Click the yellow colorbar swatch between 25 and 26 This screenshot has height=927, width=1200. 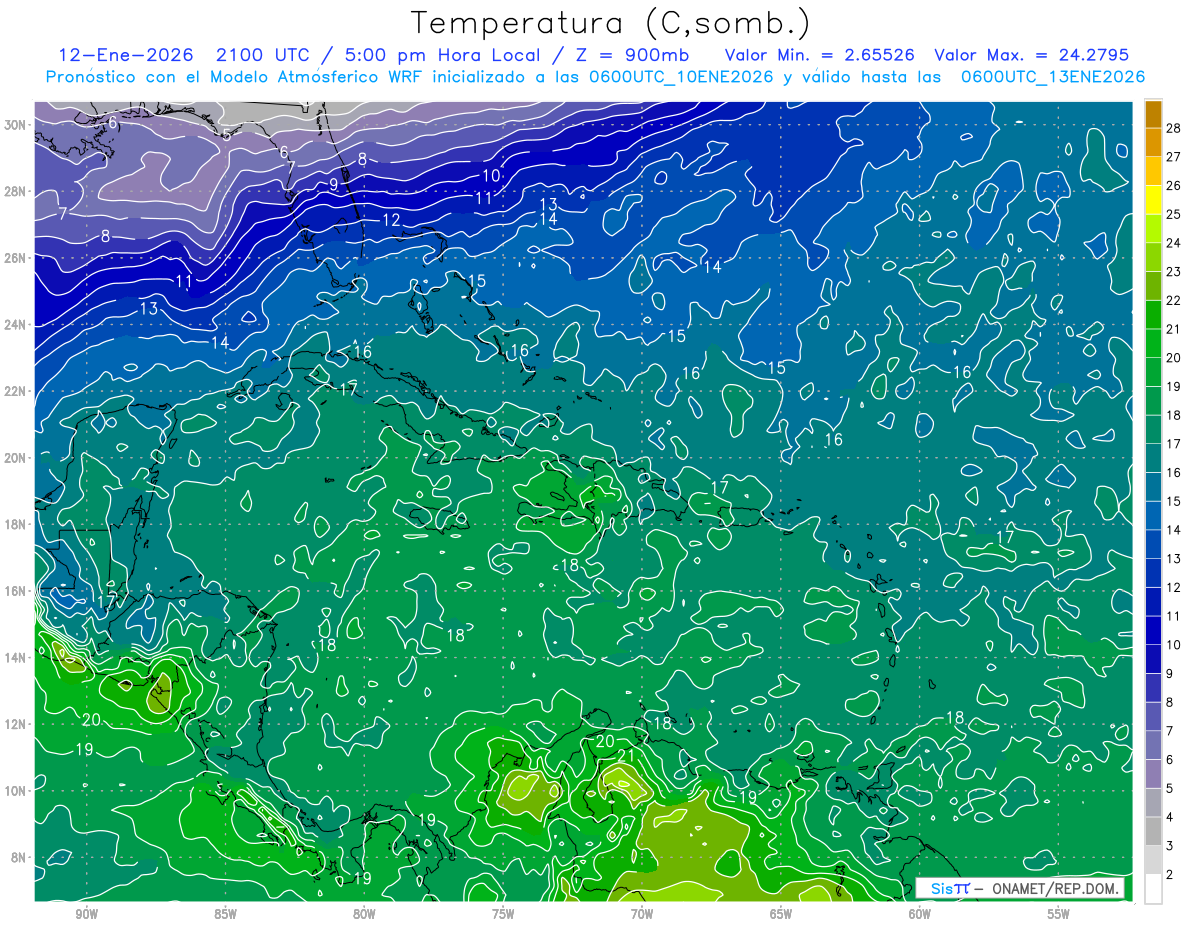click(x=1153, y=200)
